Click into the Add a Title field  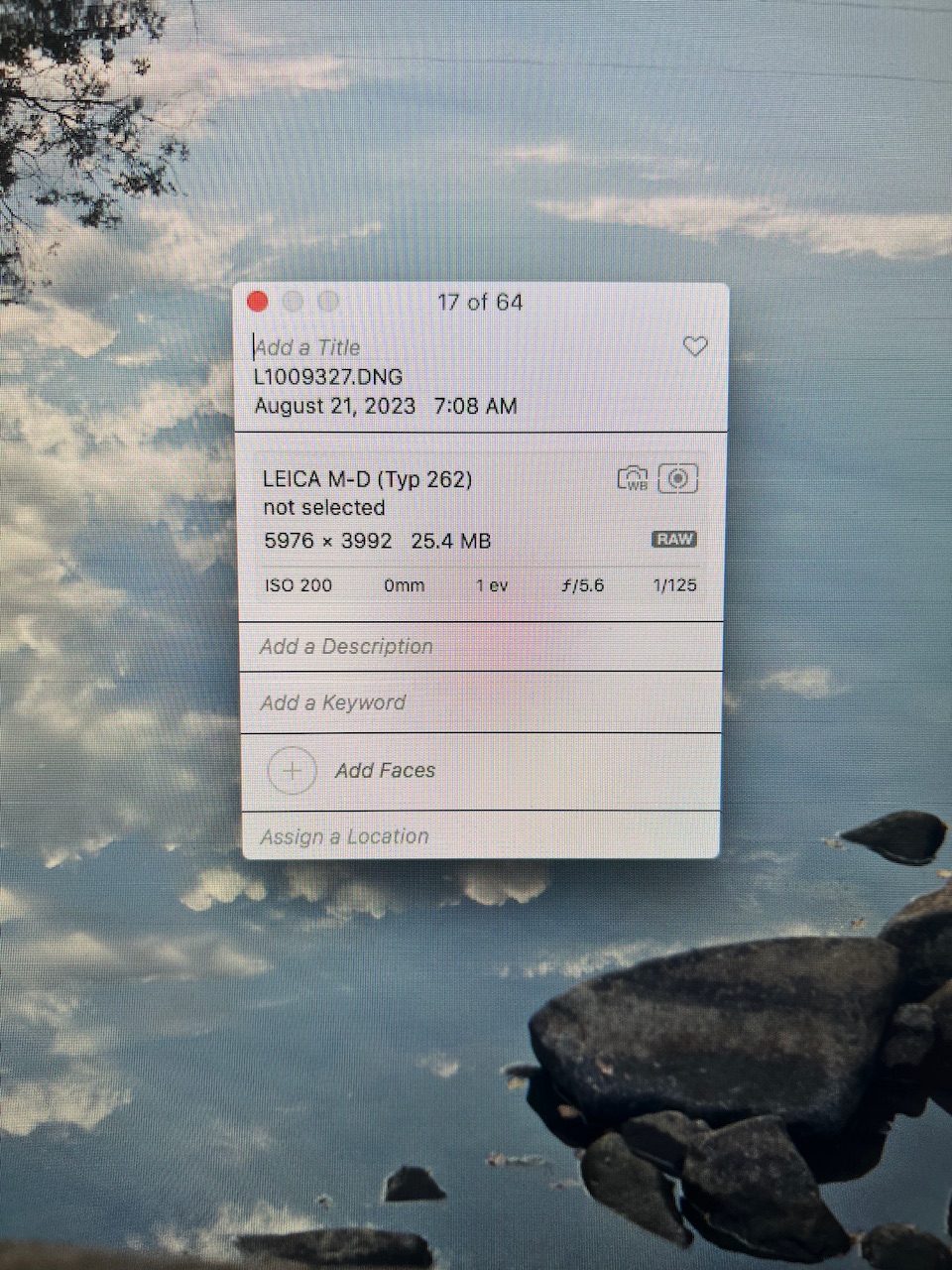click(x=307, y=347)
